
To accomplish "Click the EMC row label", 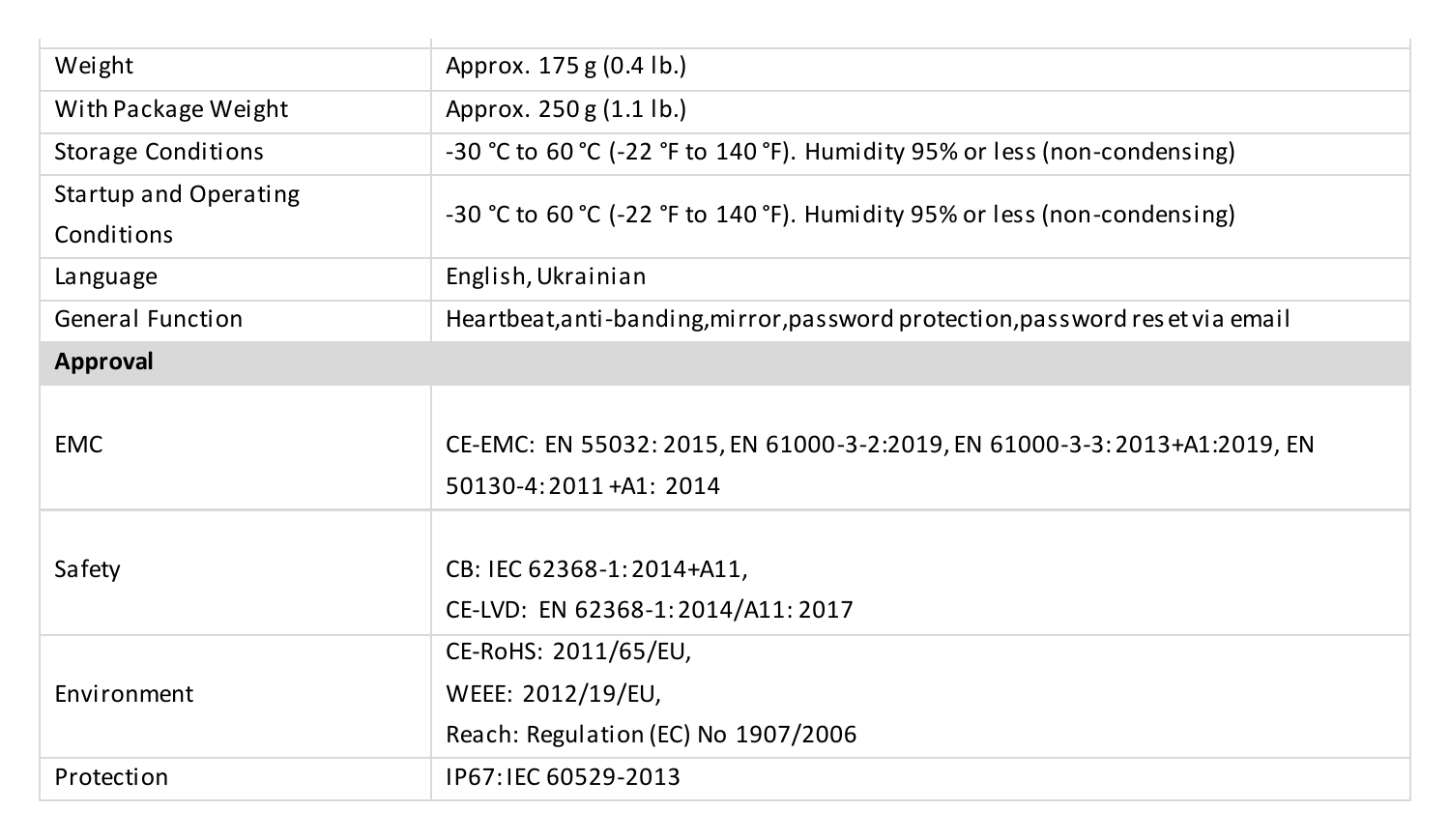I will point(78,445).
